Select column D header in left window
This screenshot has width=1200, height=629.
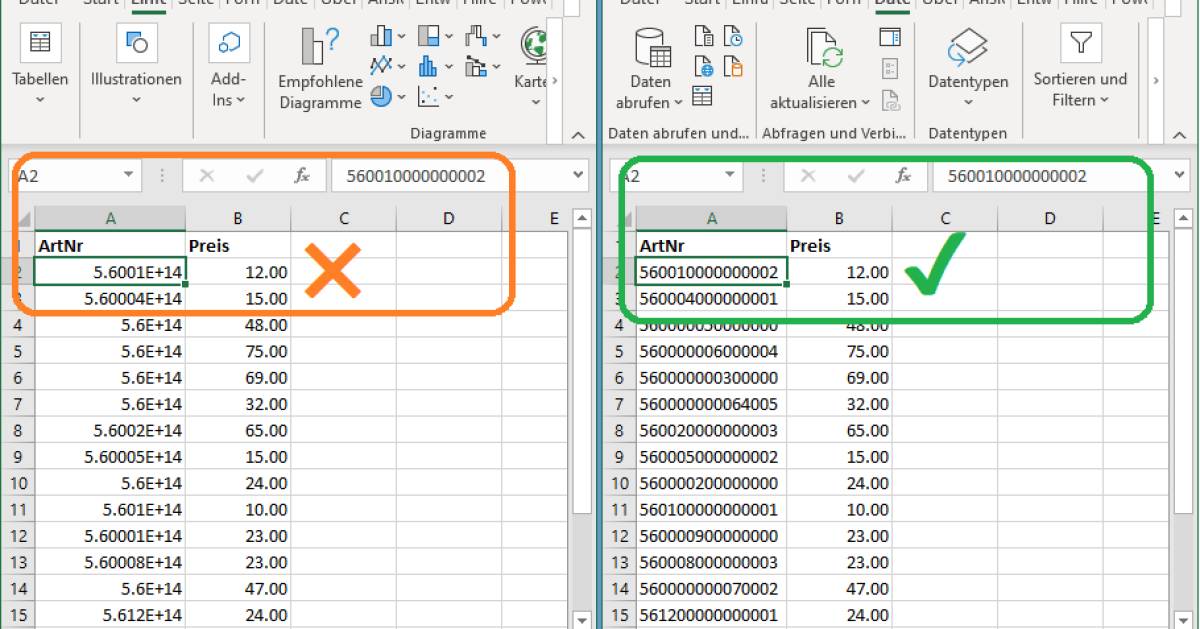pos(448,219)
